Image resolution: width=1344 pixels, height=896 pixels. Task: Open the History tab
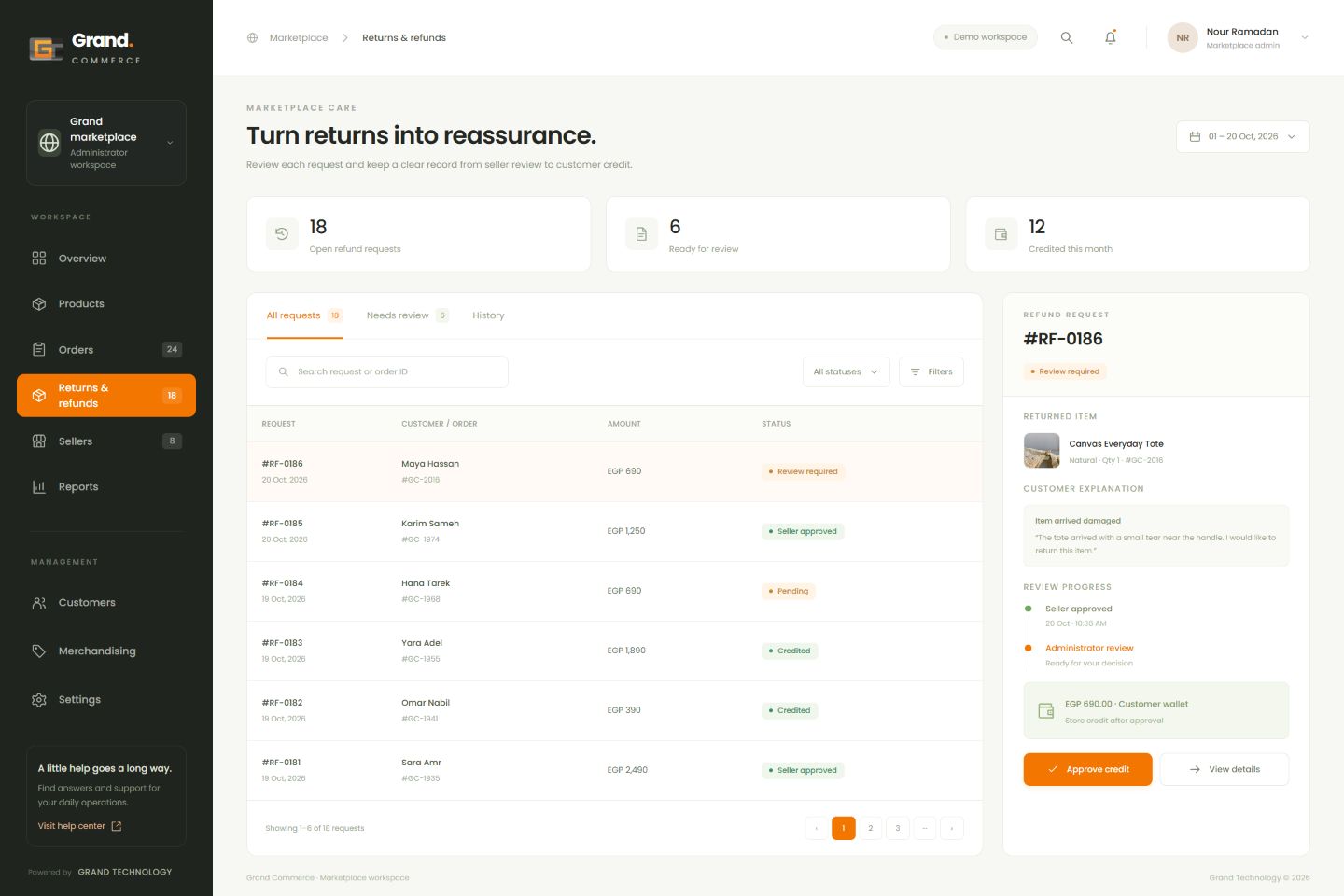point(488,315)
